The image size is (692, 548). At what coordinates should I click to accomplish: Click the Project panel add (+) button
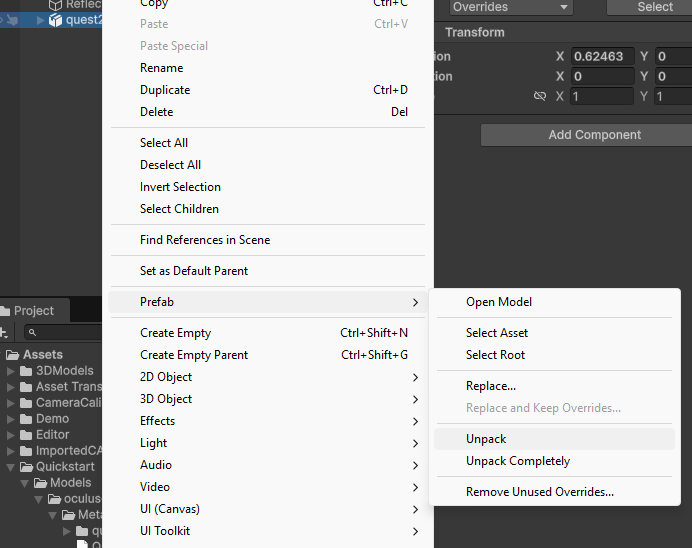[4, 332]
